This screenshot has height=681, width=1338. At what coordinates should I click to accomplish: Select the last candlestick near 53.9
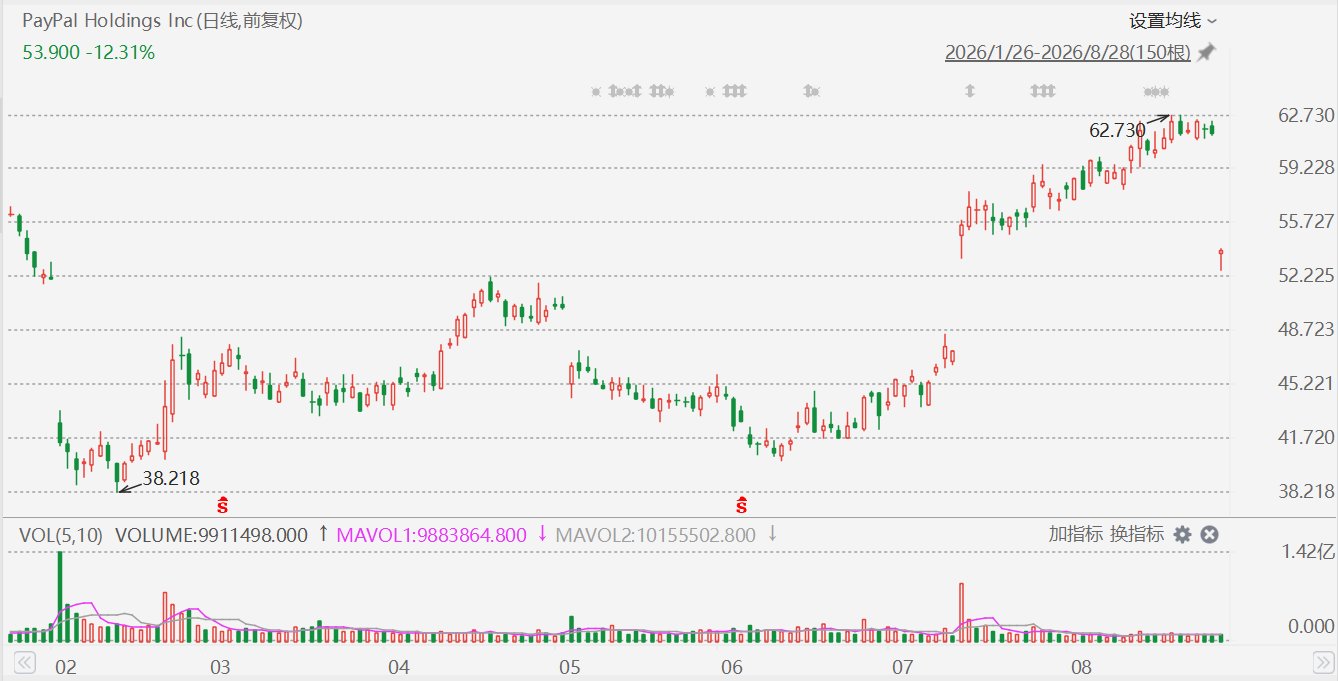coord(1221,259)
